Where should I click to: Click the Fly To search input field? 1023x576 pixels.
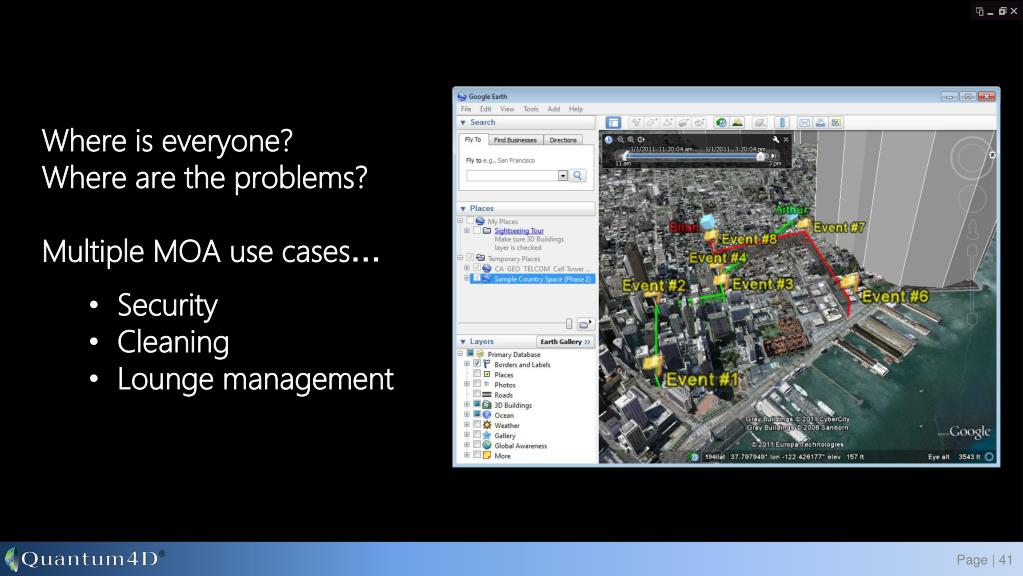click(512, 175)
